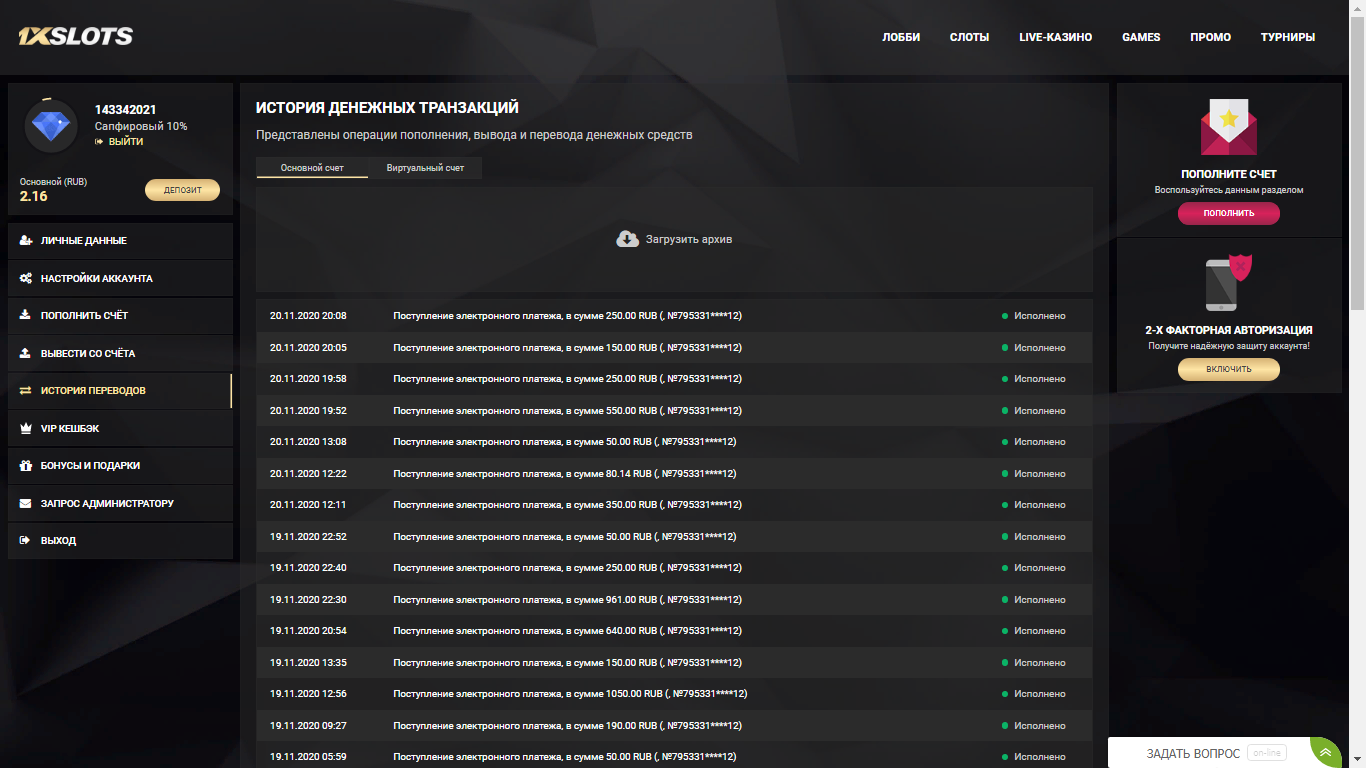1366x768 pixels.
Task: Open Live-Казино from top navigation
Action: (x=1055, y=37)
